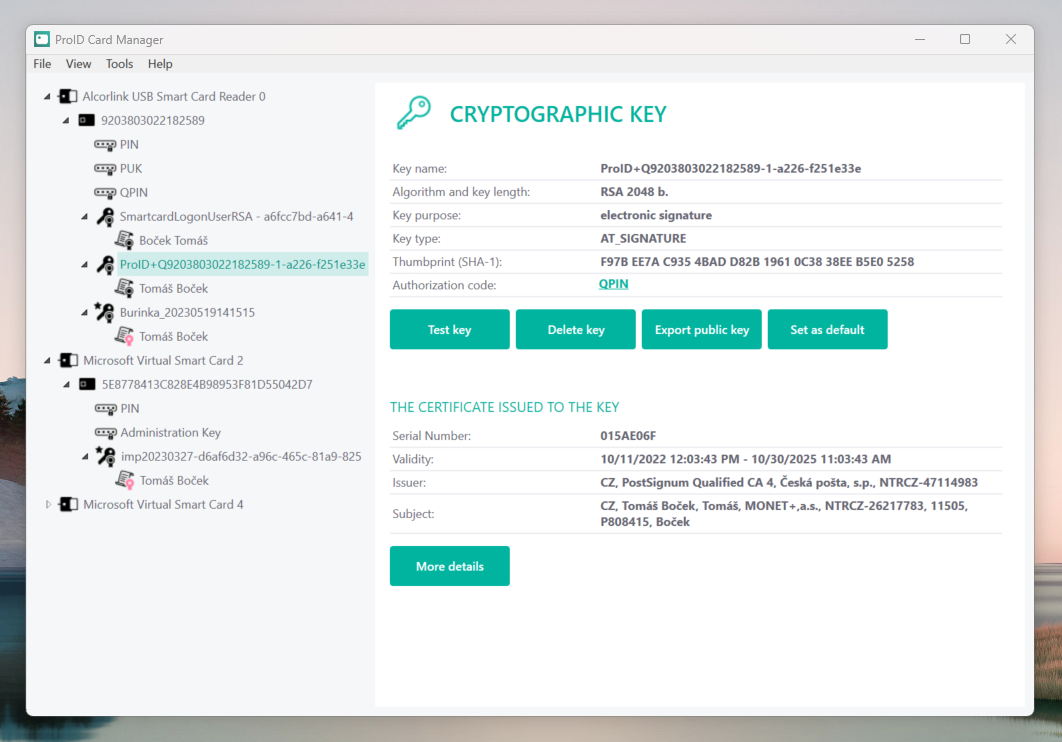Collapse the Alcorlink USB Smart Card Reader node
This screenshot has width=1062, height=742.
pyautogui.click(x=47, y=97)
